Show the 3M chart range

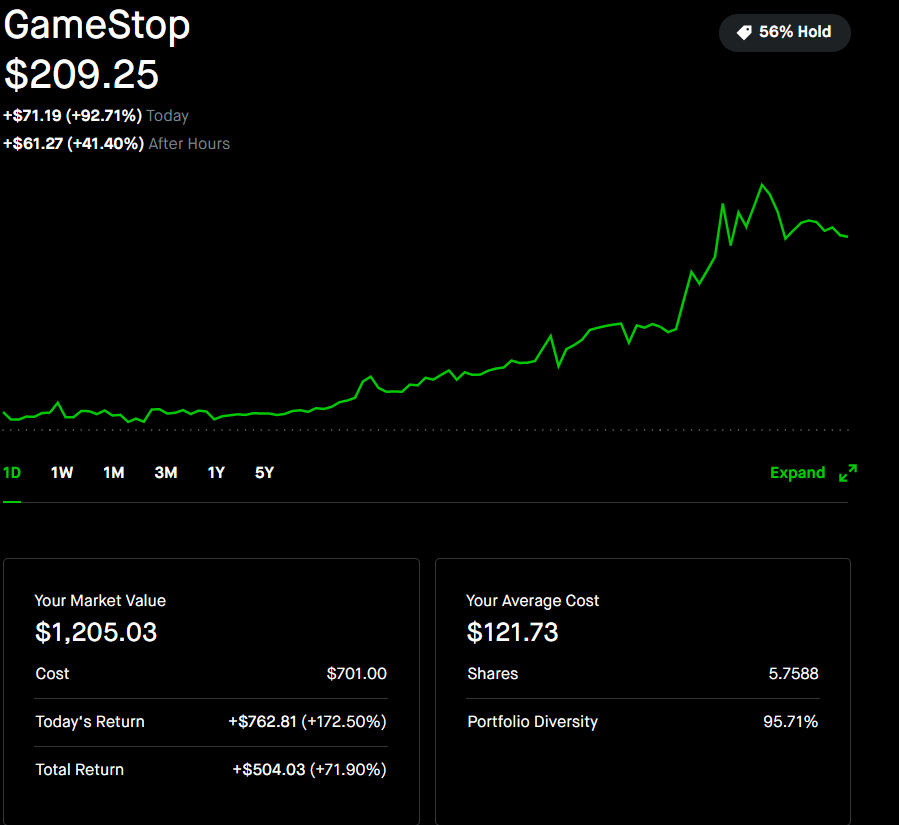[166, 473]
